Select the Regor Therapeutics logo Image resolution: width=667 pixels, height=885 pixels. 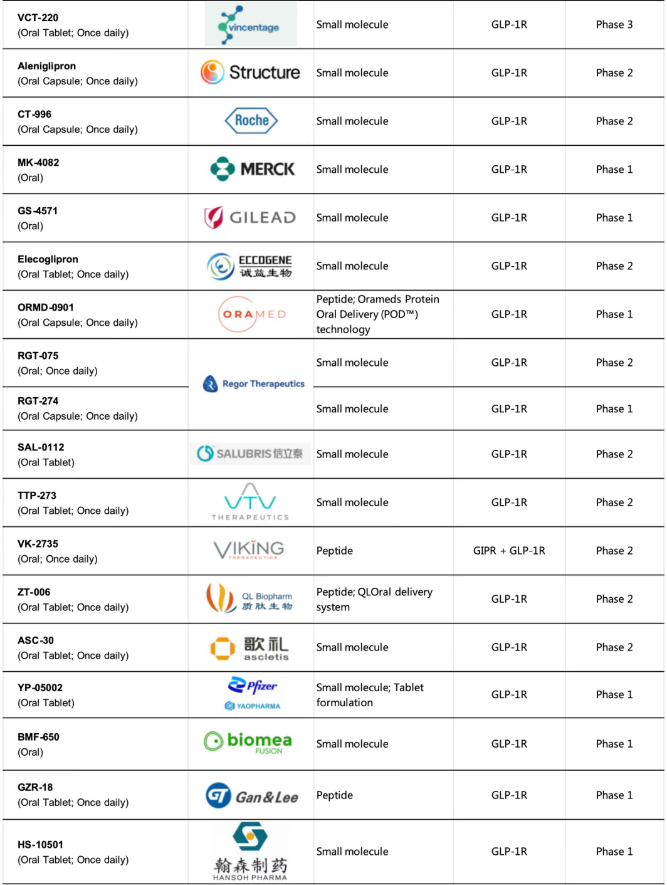253,384
